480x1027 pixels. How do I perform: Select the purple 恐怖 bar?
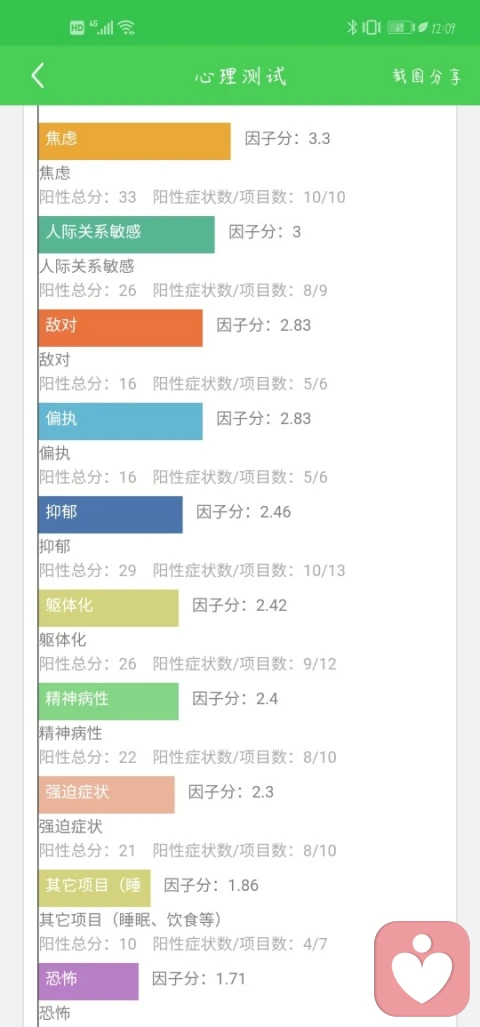coord(88,981)
